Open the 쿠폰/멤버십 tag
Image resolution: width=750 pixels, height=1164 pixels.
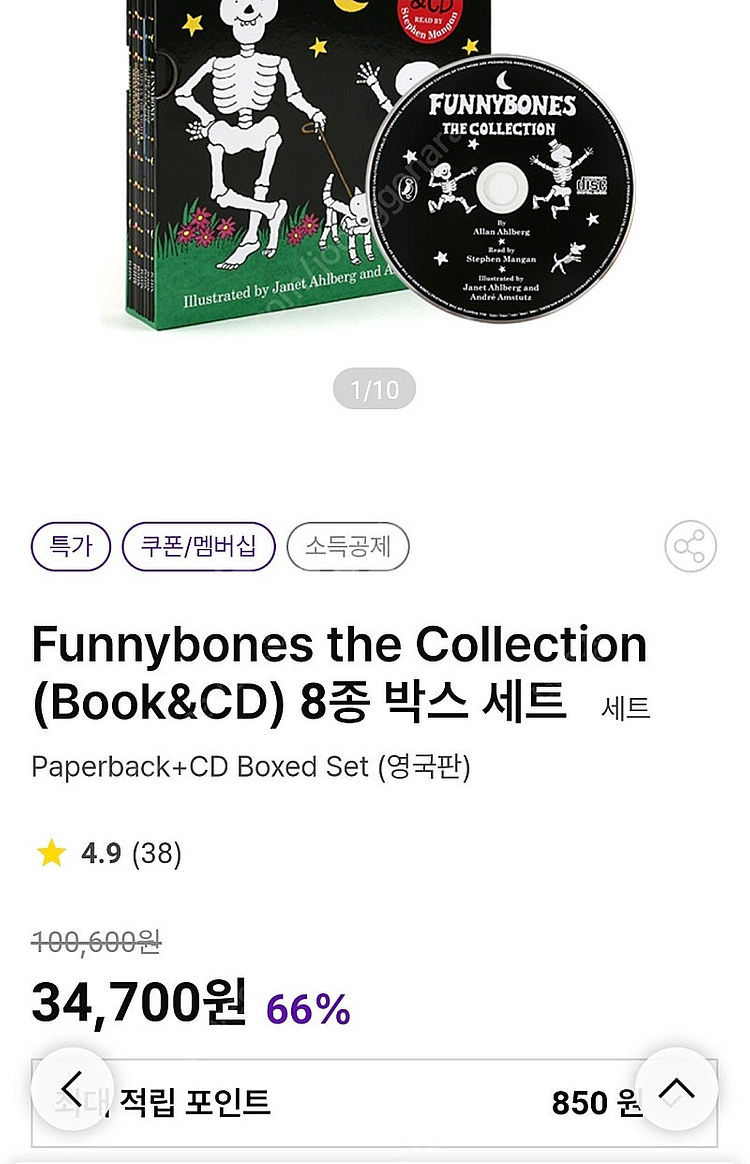click(x=198, y=546)
